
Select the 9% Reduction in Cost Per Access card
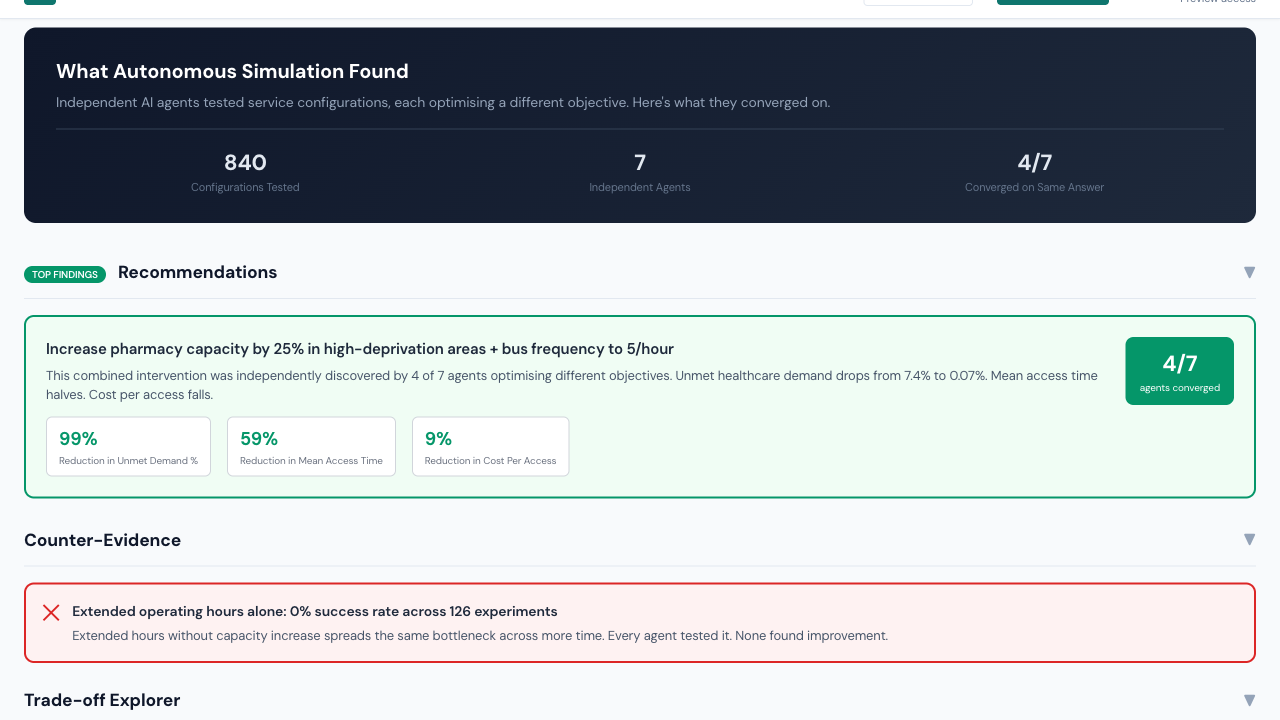[490, 446]
